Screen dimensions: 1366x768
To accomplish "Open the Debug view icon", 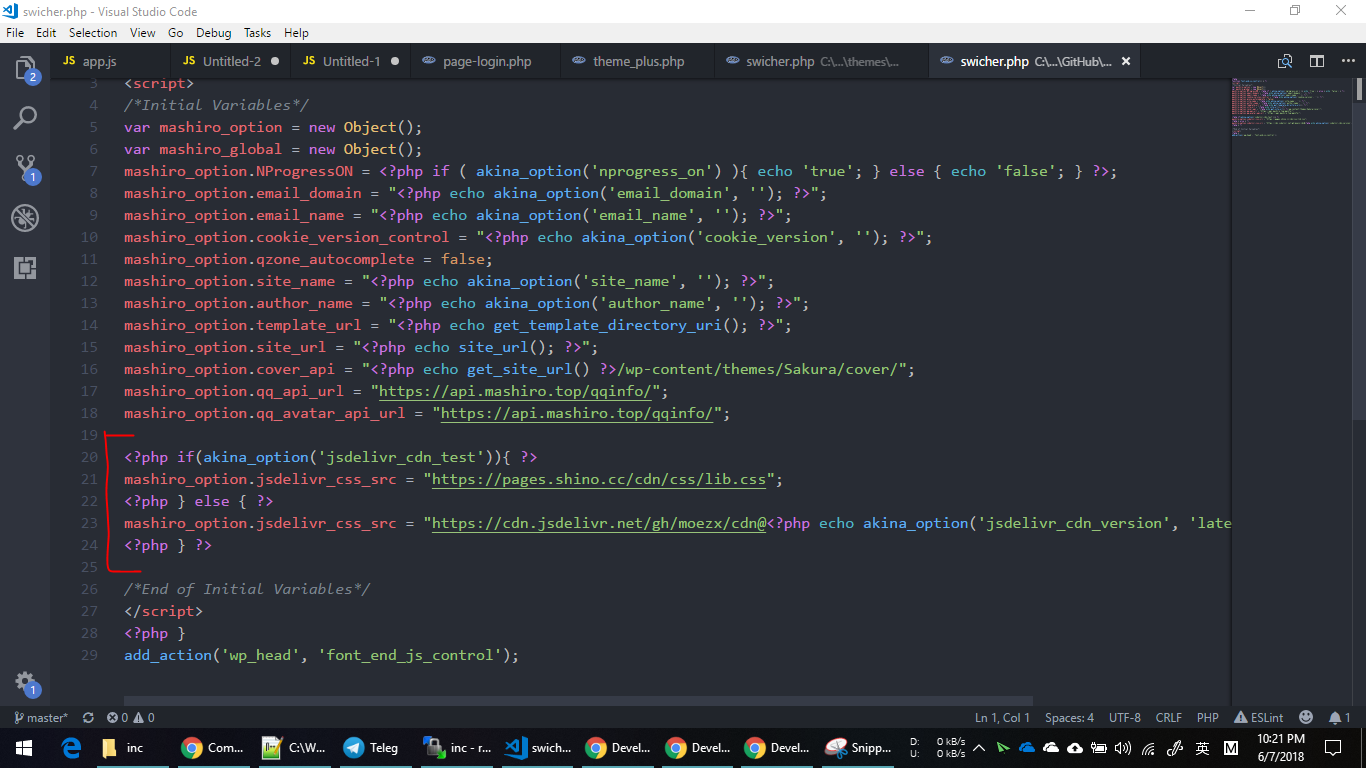I will click(x=25, y=218).
